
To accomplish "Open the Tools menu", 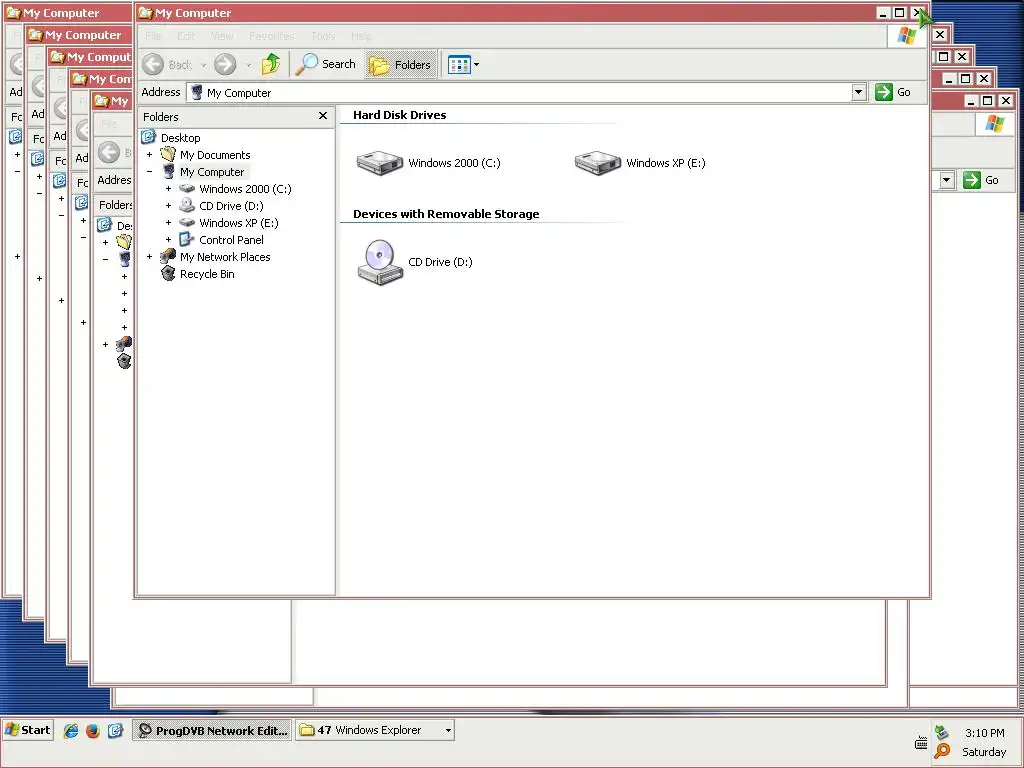I will [x=323, y=36].
